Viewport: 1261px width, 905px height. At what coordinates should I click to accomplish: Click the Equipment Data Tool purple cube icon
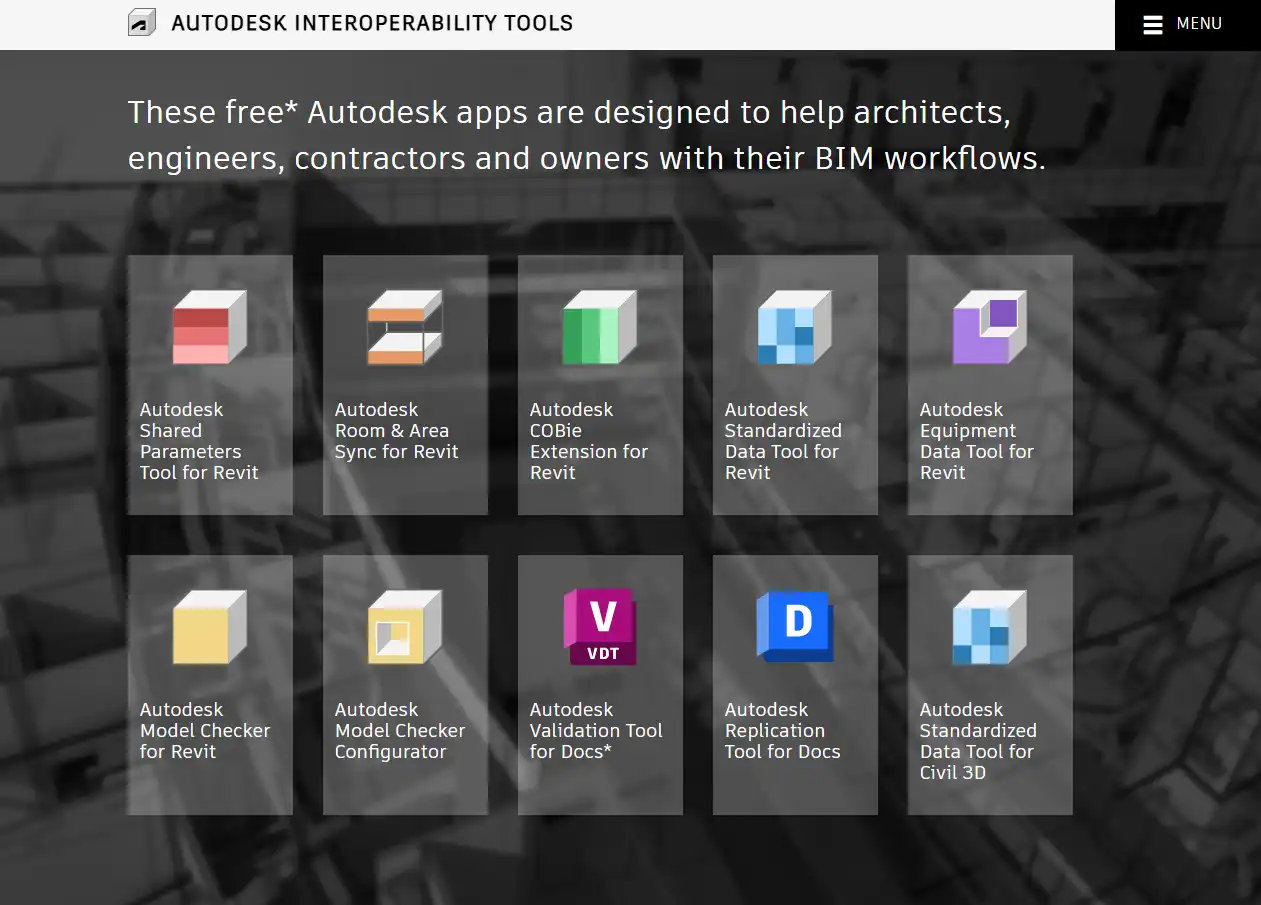[989, 327]
